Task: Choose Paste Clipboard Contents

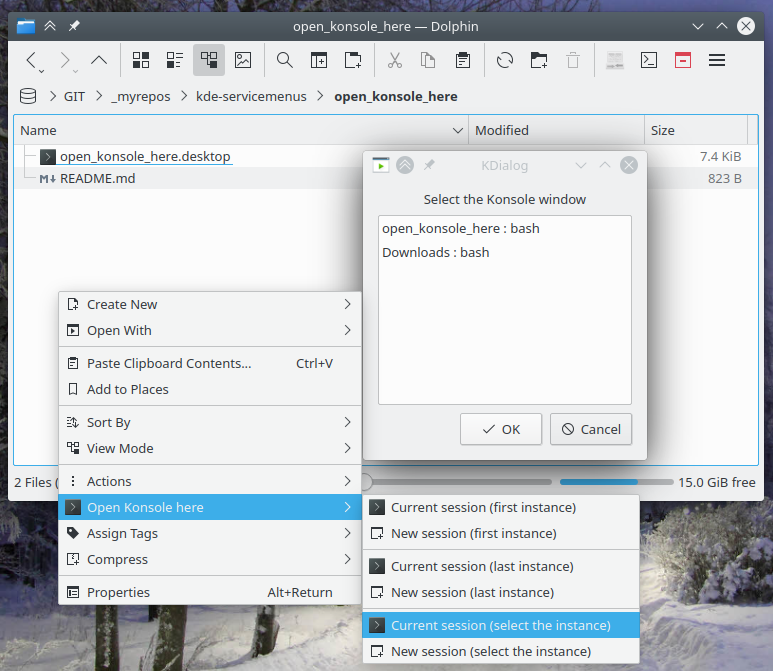Action: point(210,363)
